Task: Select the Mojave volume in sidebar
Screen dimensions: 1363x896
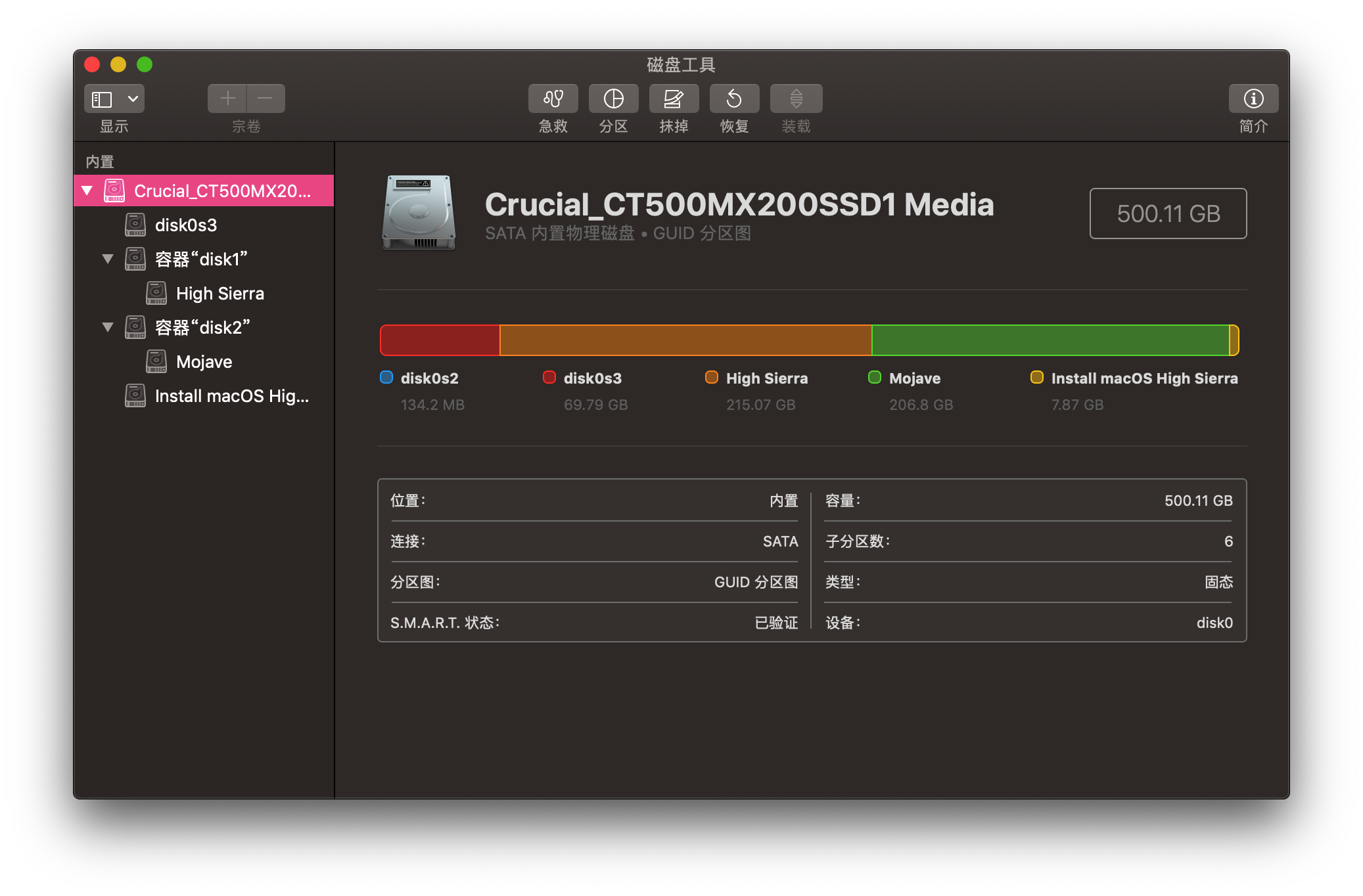Action: coord(204,362)
